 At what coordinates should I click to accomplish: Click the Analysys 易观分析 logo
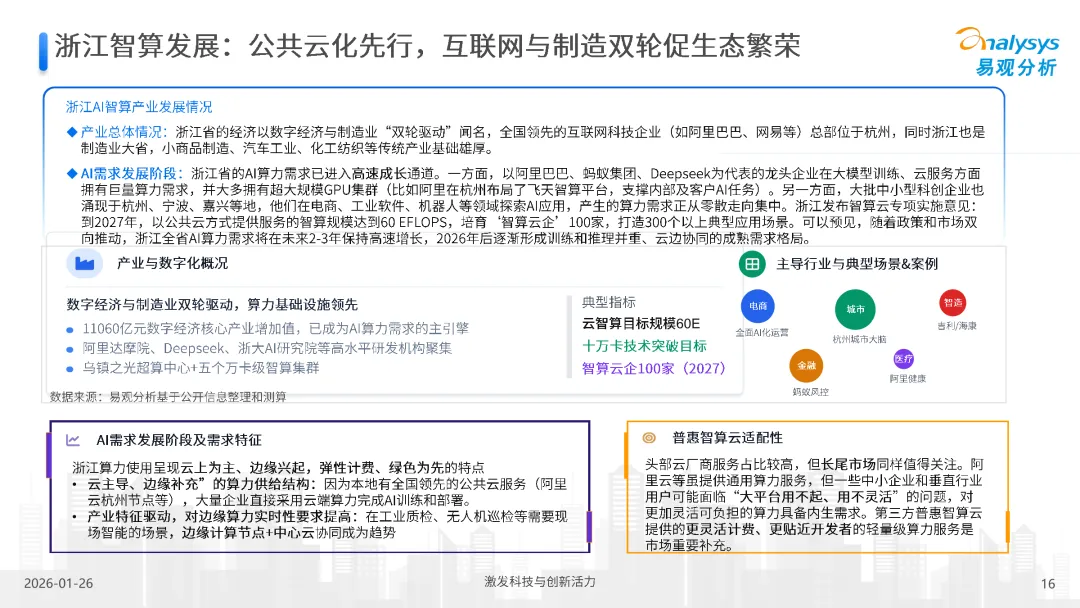pyautogui.click(x=1008, y=52)
